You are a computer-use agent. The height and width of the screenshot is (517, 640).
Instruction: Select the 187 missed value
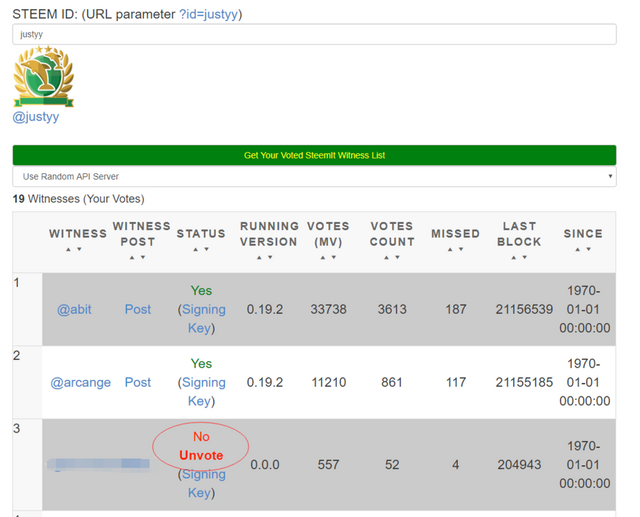456,309
